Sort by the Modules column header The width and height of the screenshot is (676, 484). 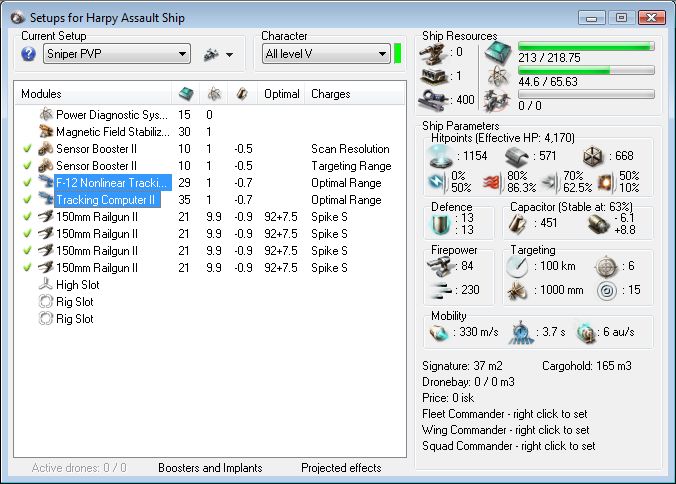point(94,94)
